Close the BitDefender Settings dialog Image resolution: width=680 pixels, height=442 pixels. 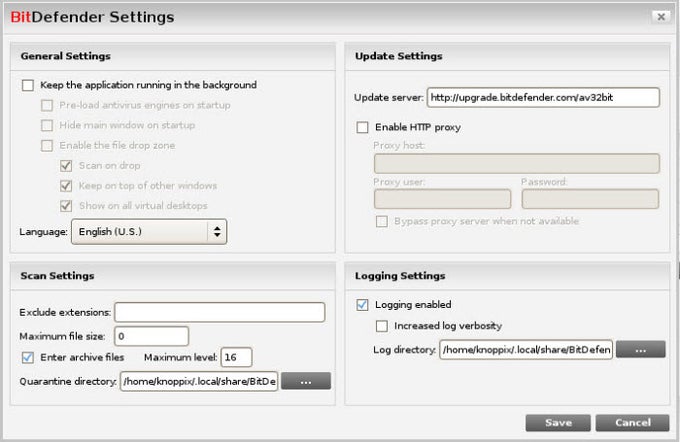pos(661,17)
